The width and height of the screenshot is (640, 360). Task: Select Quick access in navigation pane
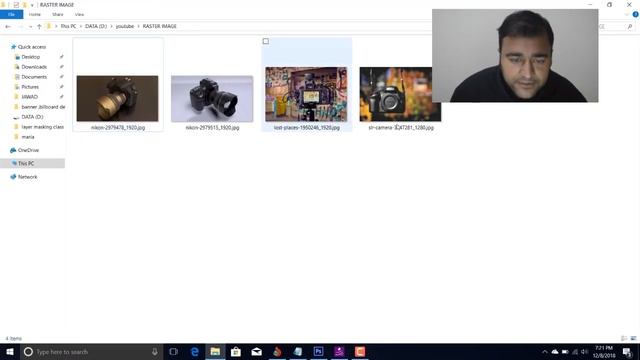coord(32,47)
